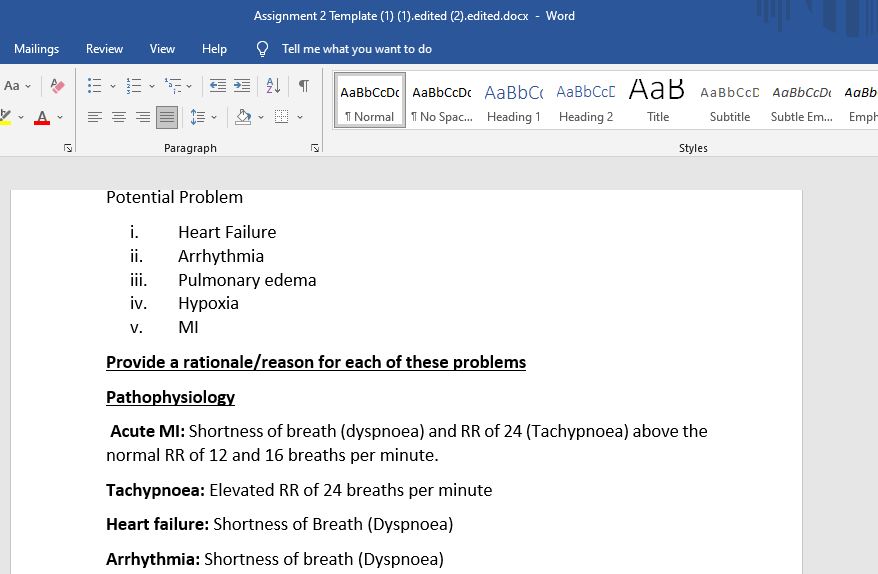This screenshot has height=574, width=878.
Task: Click the Tell me lightbulb icon
Action: 262,49
